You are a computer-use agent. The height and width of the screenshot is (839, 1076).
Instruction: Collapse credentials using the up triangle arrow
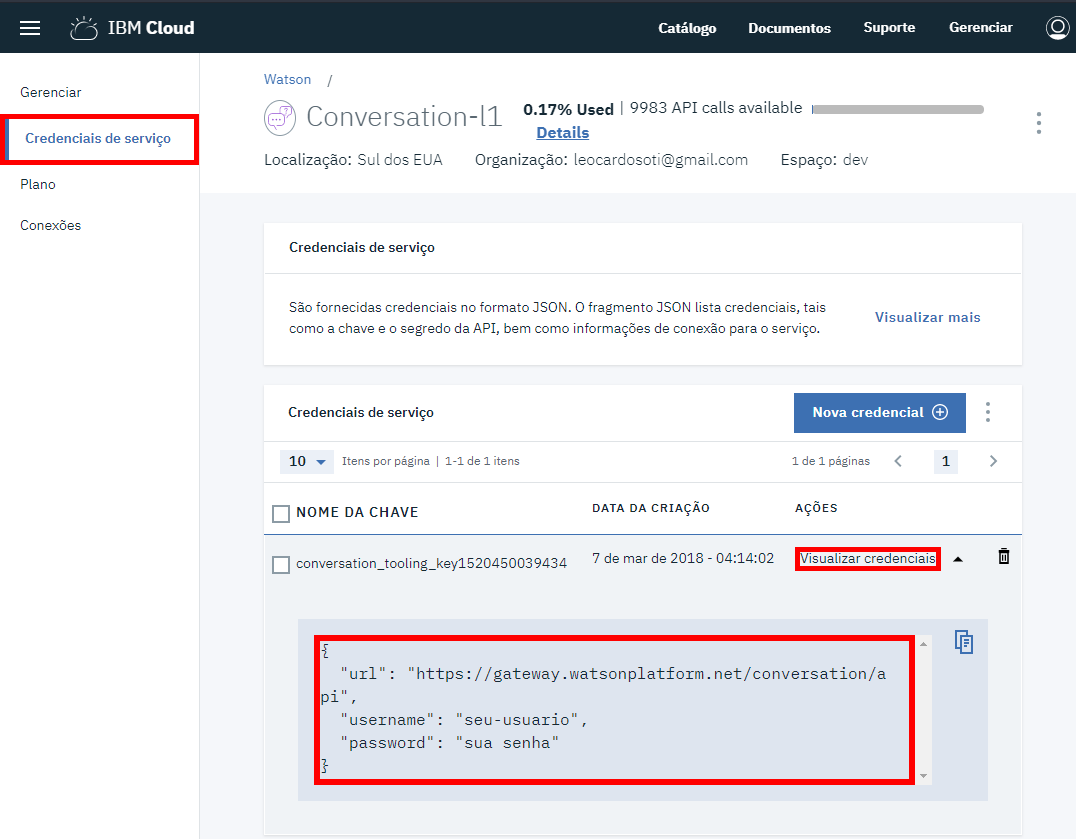click(958, 560)
